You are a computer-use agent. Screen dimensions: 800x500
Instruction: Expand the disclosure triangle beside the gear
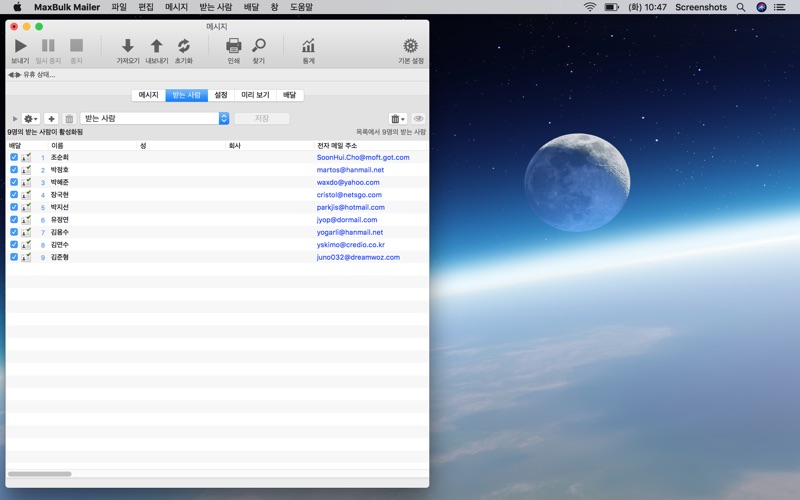[x=15, y=118]
